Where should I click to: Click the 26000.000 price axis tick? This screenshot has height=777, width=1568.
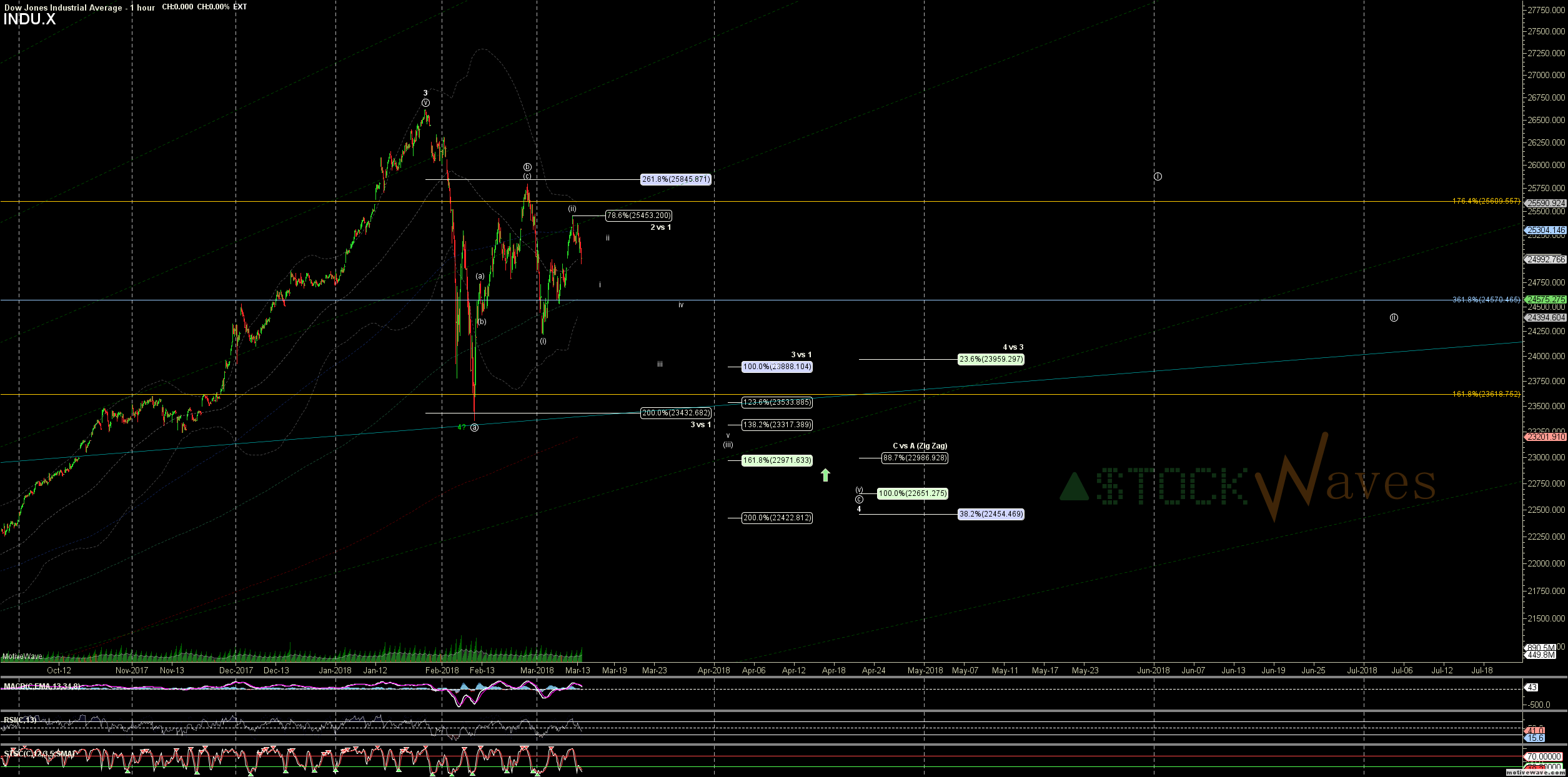tap(1546, 165)
